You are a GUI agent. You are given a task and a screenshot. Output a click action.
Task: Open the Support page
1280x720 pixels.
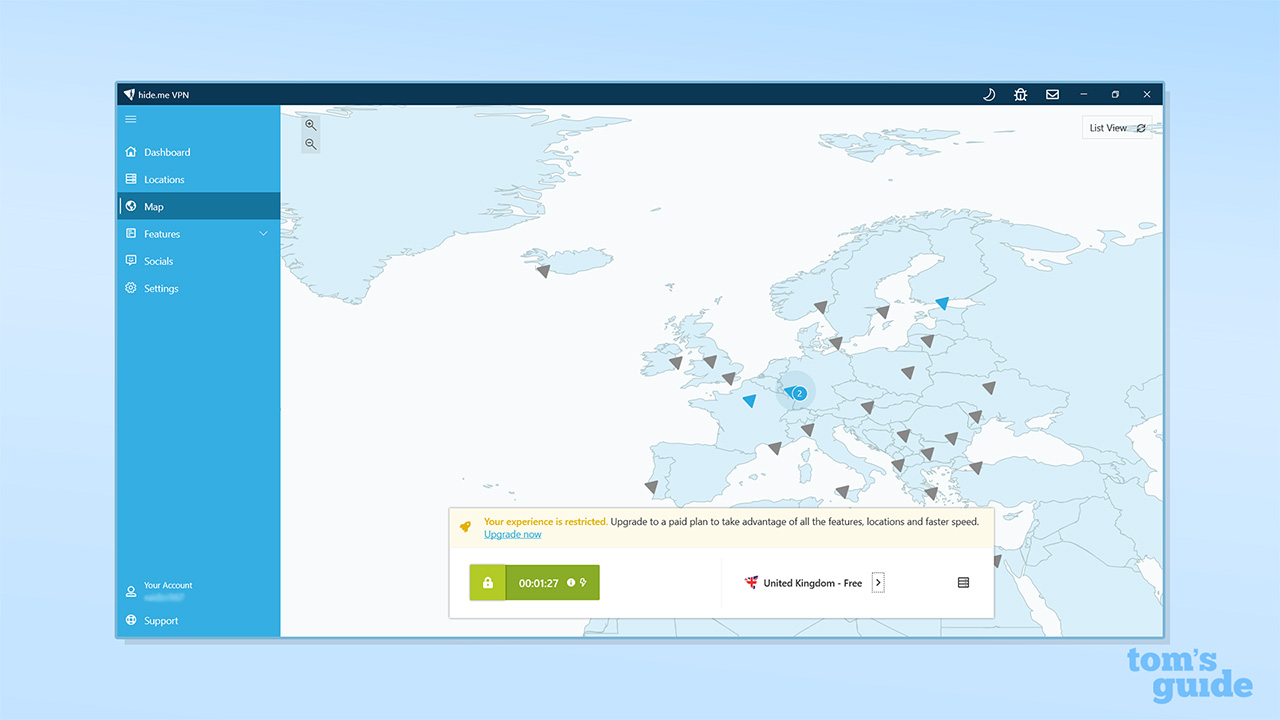click(160, 621)
